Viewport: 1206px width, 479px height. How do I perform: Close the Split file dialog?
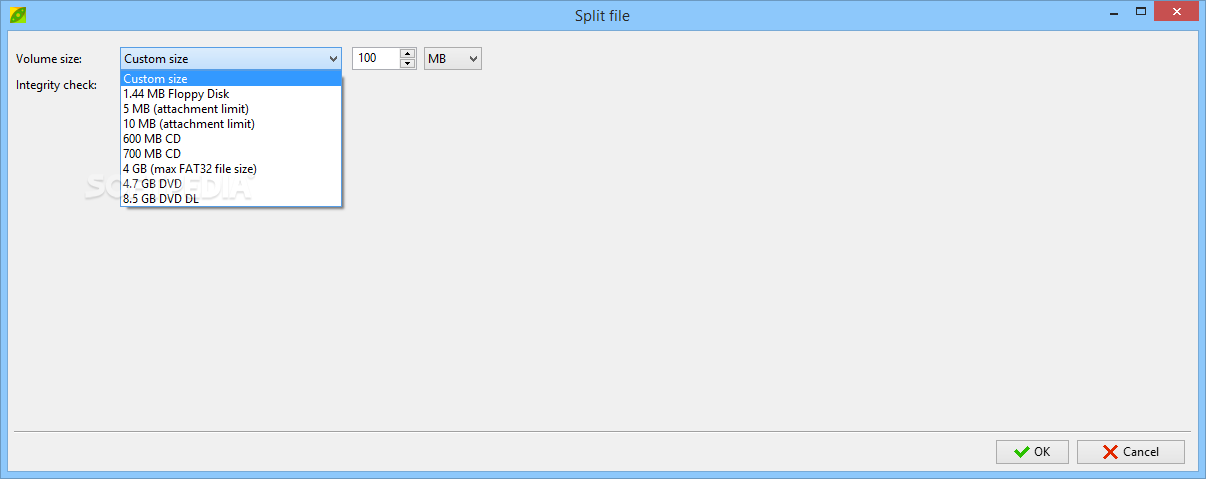click(x=1176, y=11)
